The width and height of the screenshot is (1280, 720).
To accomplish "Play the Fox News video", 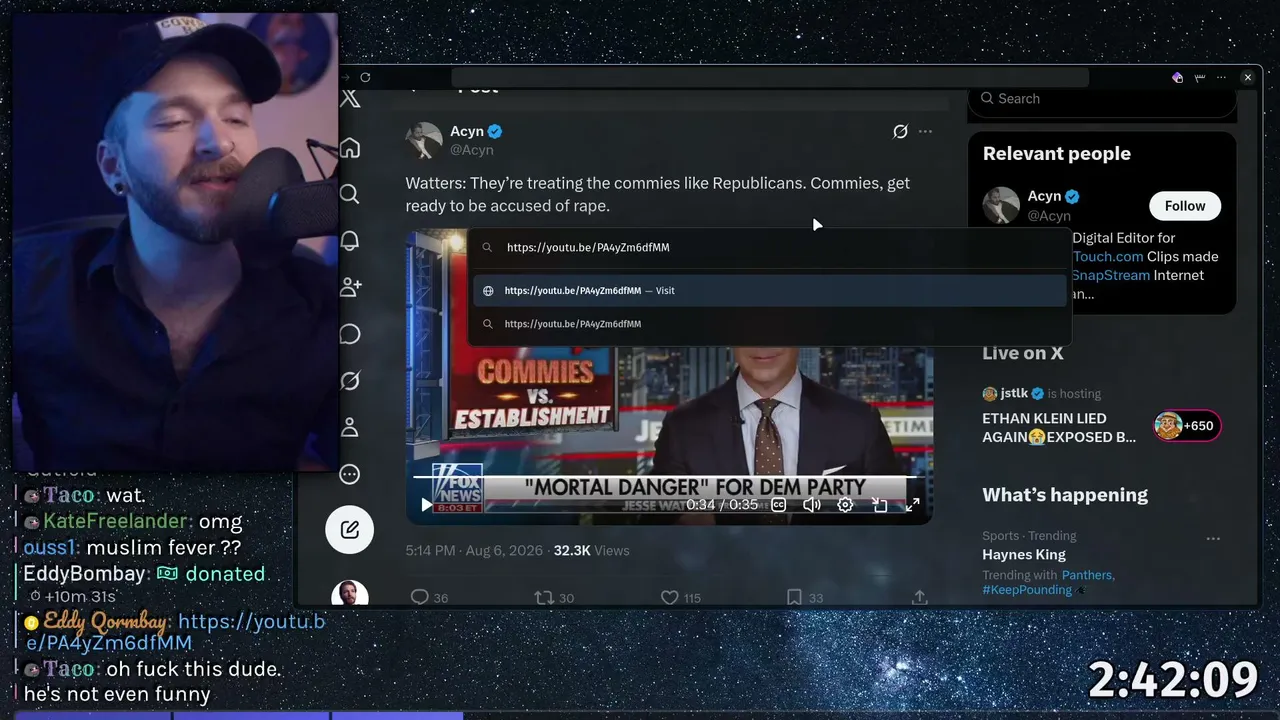I will 427,505.
